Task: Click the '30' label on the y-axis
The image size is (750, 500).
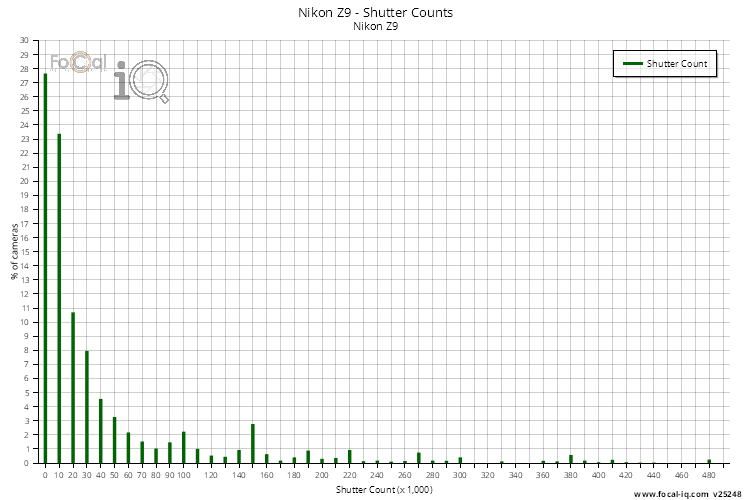Action: 24,41
